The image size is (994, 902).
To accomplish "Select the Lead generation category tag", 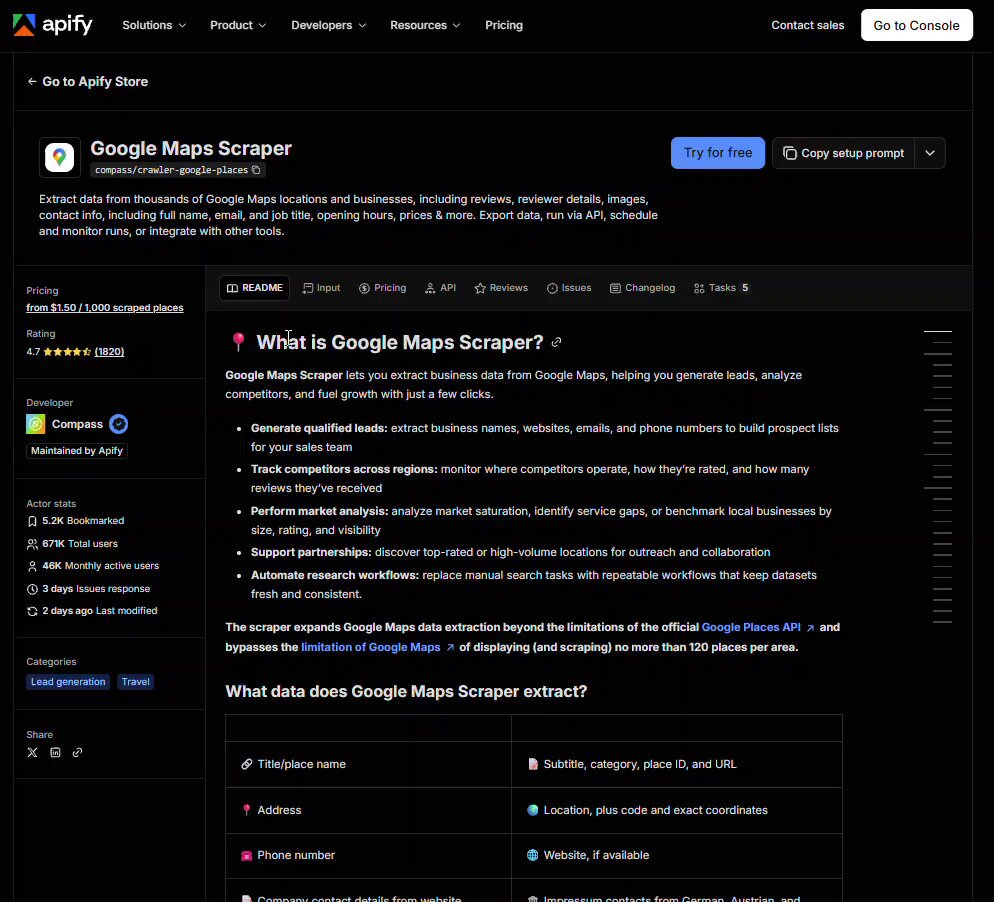I will tap(68, 682).
